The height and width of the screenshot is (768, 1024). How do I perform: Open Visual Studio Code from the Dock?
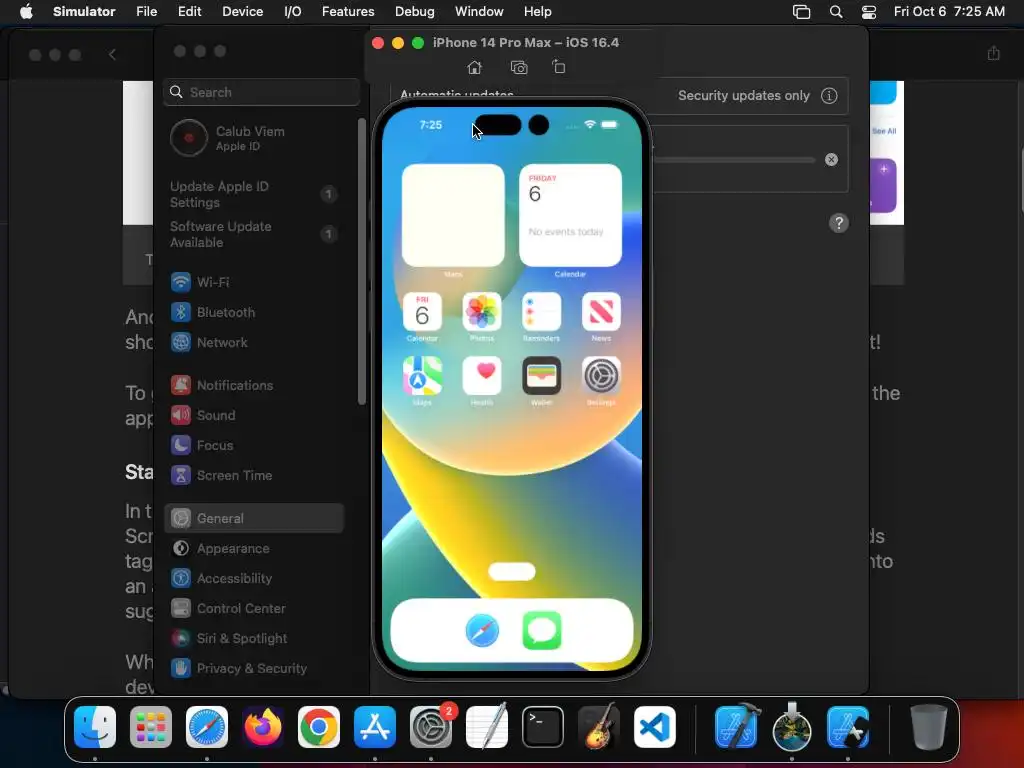click(654, 727)
